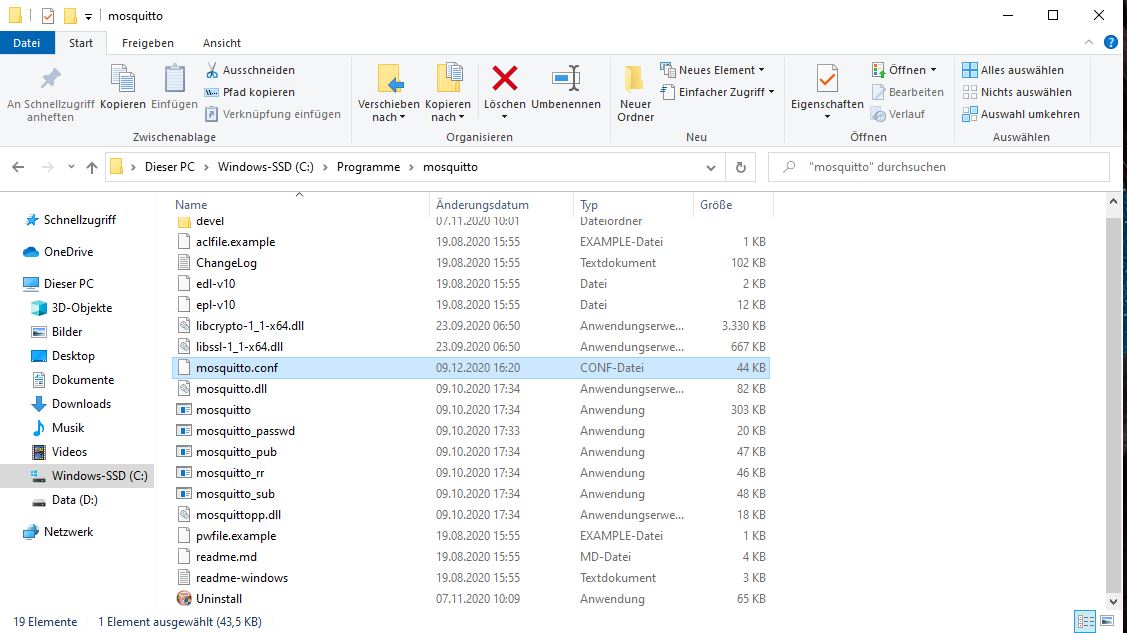The width and height of the screenshot is (1127, 633).
Task: Open the Datei menu tab
Action: pyautogui.click(x=27, y=43)
